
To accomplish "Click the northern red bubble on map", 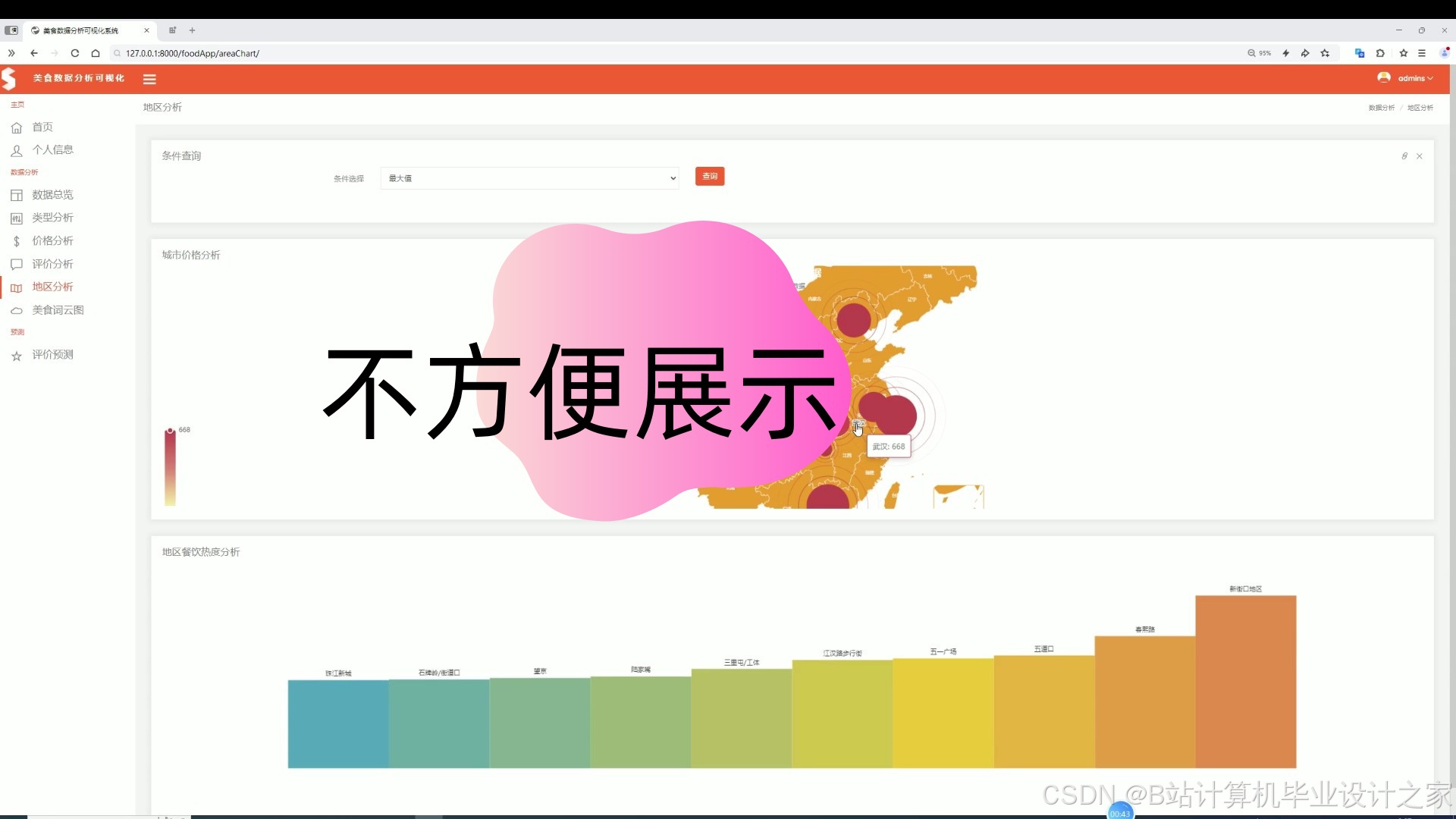I will click(x=854, y=320).
